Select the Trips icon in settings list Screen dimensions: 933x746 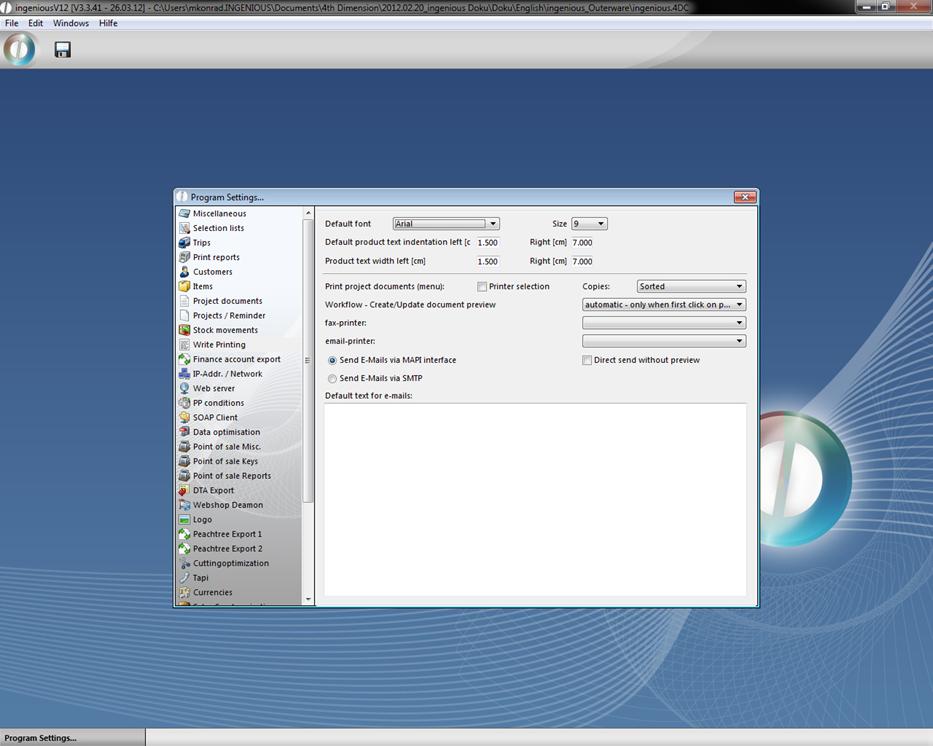(x=184, y=243)
